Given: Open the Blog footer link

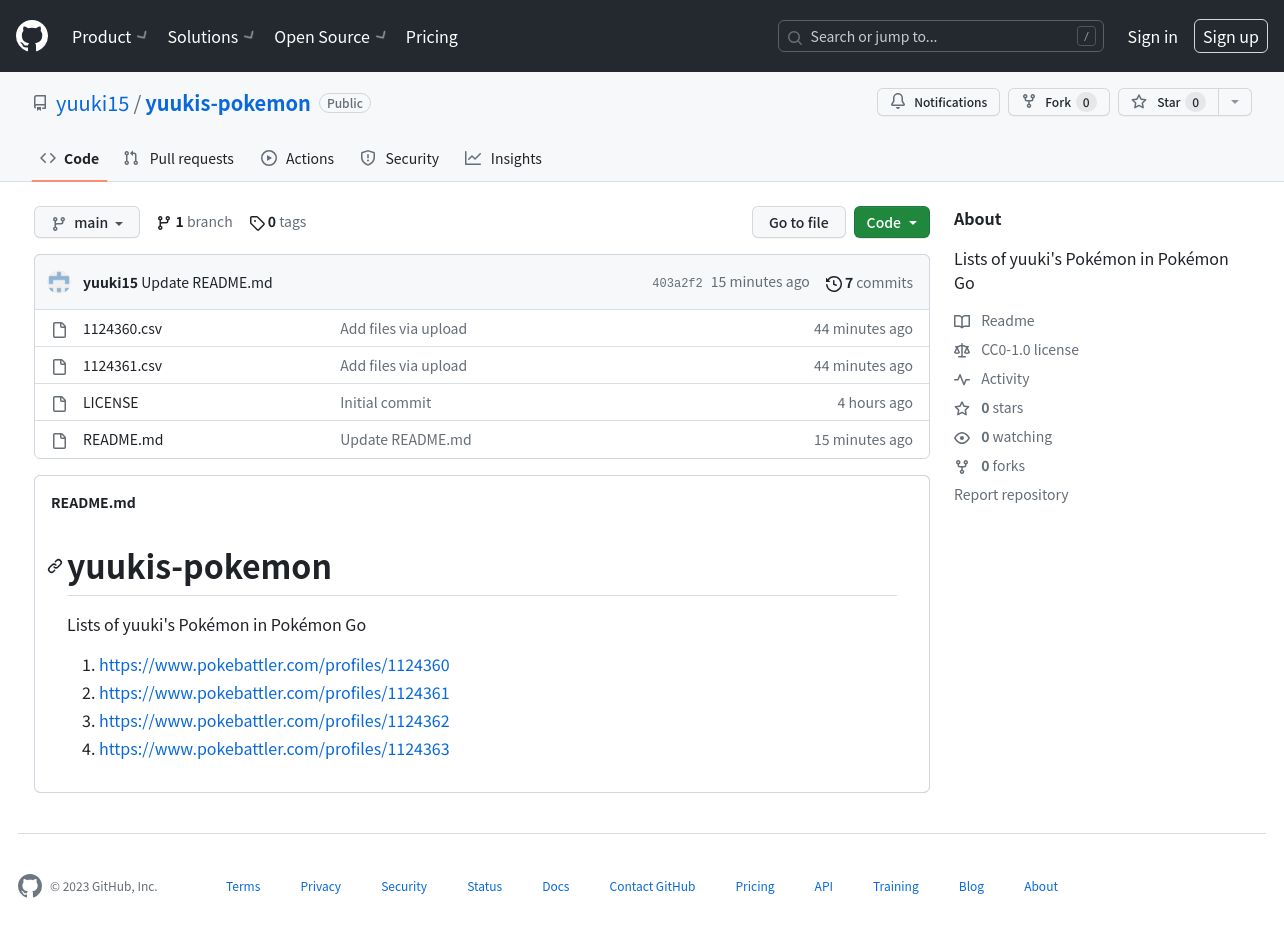Looking at the screenshot, I should pos(971,886).
